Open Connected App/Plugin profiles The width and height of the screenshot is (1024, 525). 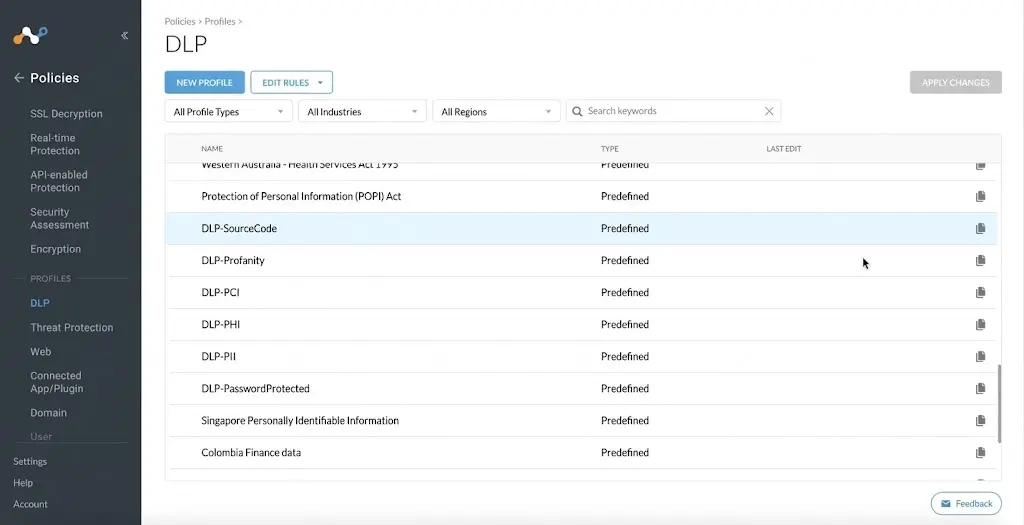tap(57, 382)
